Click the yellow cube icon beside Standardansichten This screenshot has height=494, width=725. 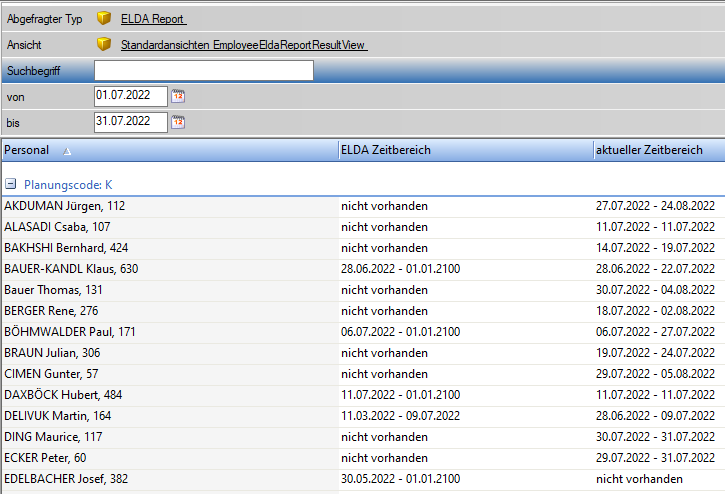coord(104,45)
